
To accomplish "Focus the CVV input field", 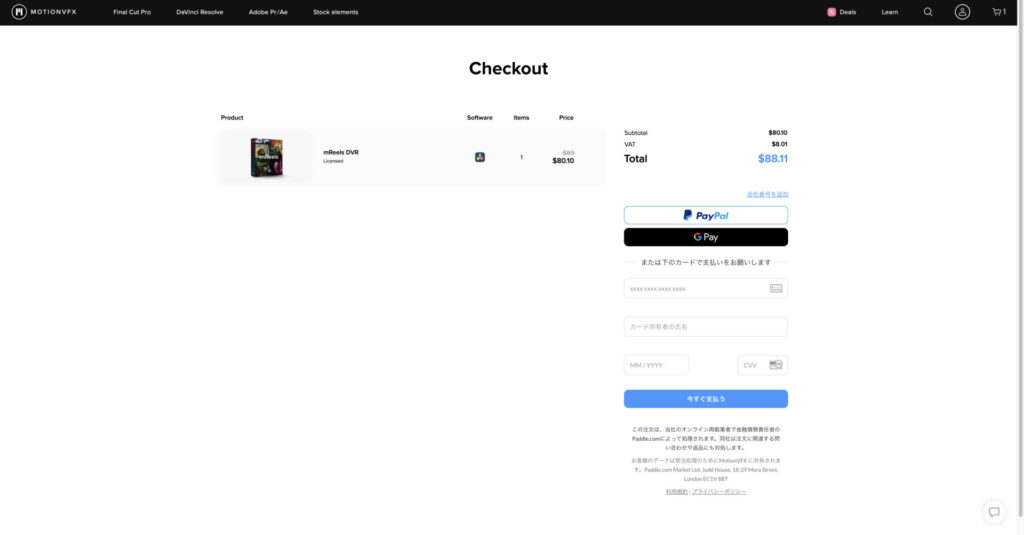I will (762, 365).
